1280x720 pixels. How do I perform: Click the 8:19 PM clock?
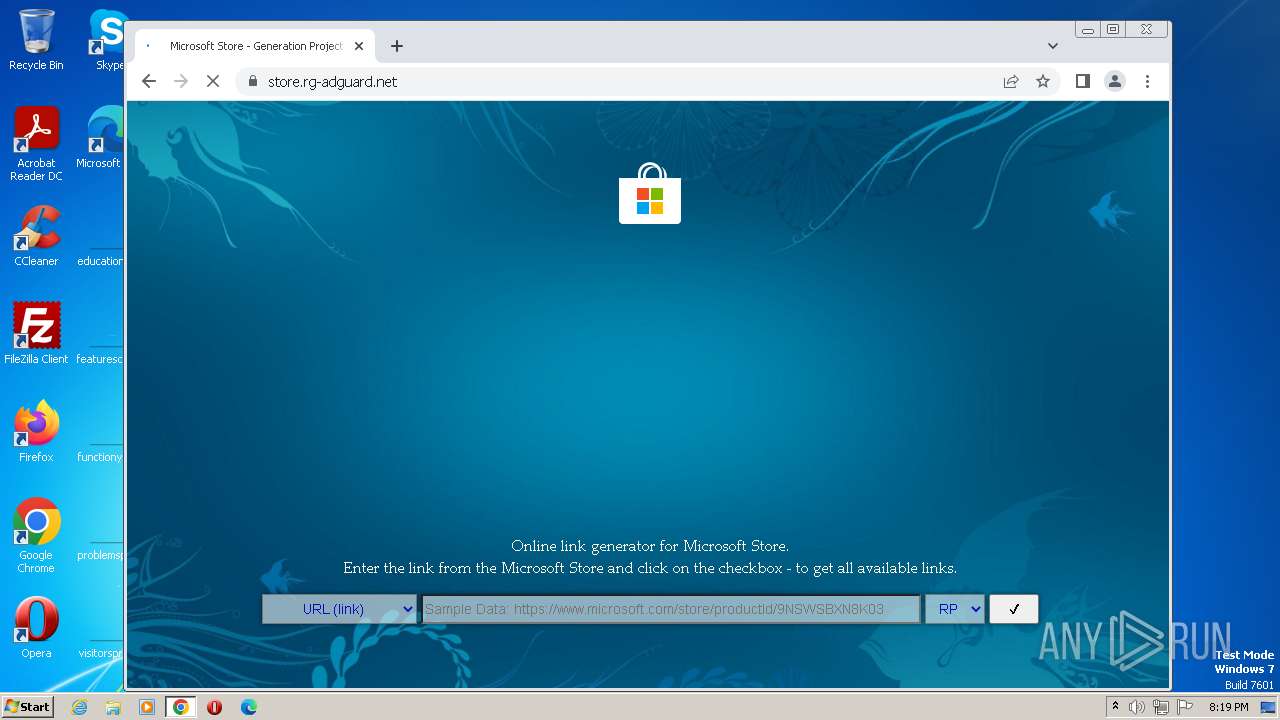pos(1228,707)
